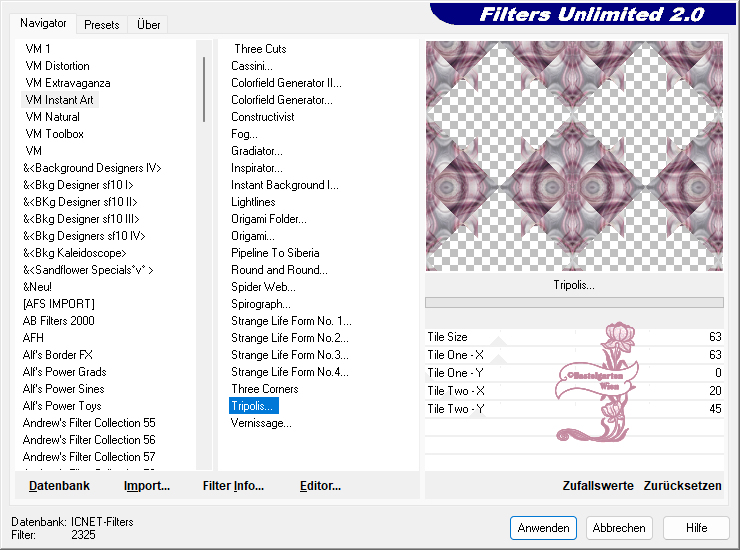This screenshot has width=740, height=550.
Task: Select VM Natural category
Action: 52,117
